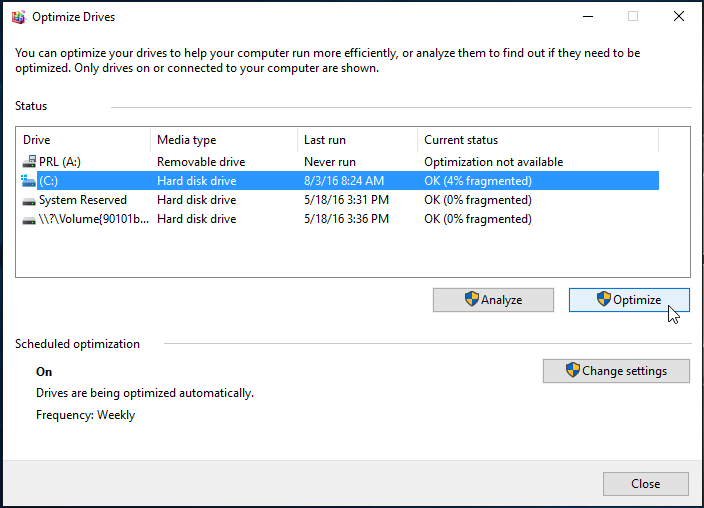704x508 pixels.
Task: Click the \\?\Volume drive icon
Action: click(28, 219)
